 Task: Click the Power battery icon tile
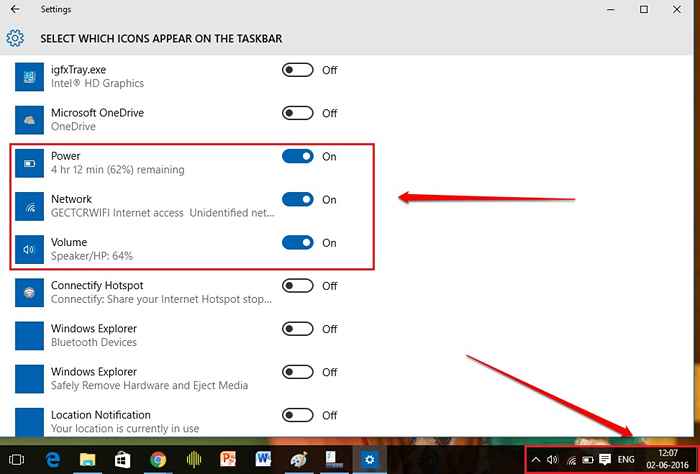[29, 163]
